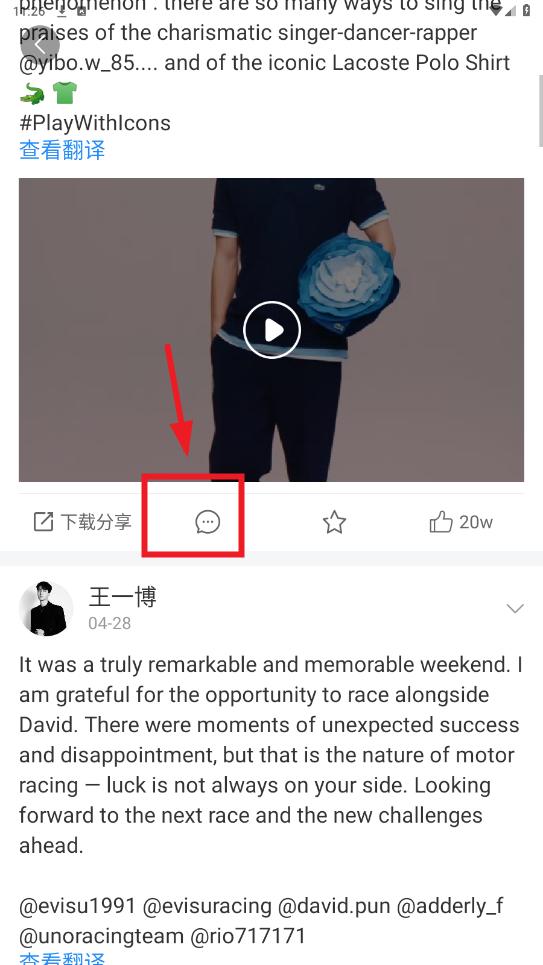Open the @david.pun mention

click(x=334, y=905)
